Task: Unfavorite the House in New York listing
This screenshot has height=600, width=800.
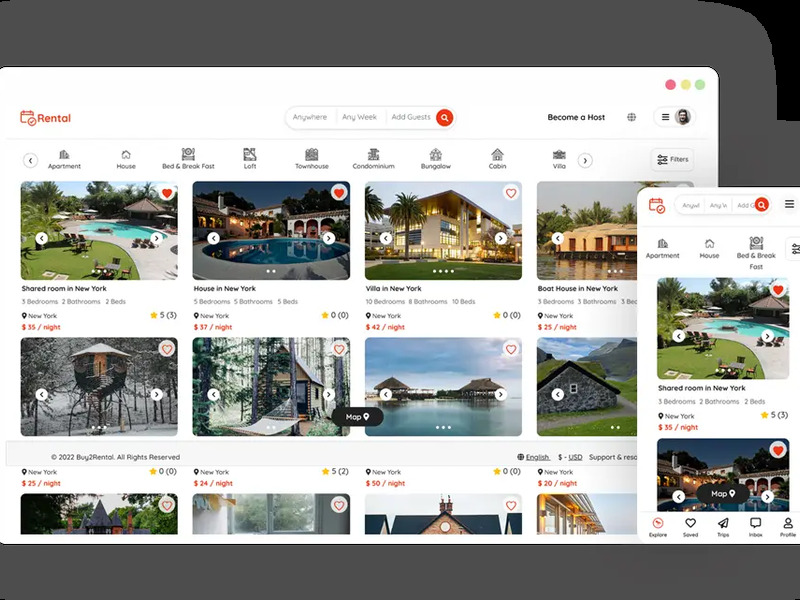Action: (339, 193)
